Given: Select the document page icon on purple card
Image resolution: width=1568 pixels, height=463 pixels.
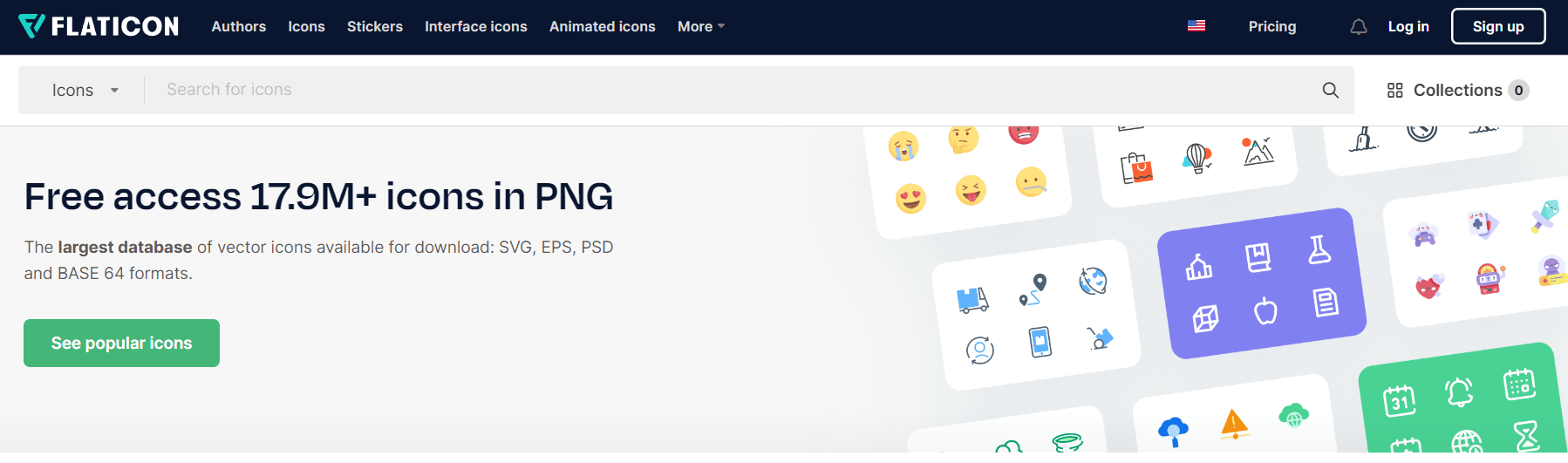Looking at the screenshot, I should pos(1326,303).
